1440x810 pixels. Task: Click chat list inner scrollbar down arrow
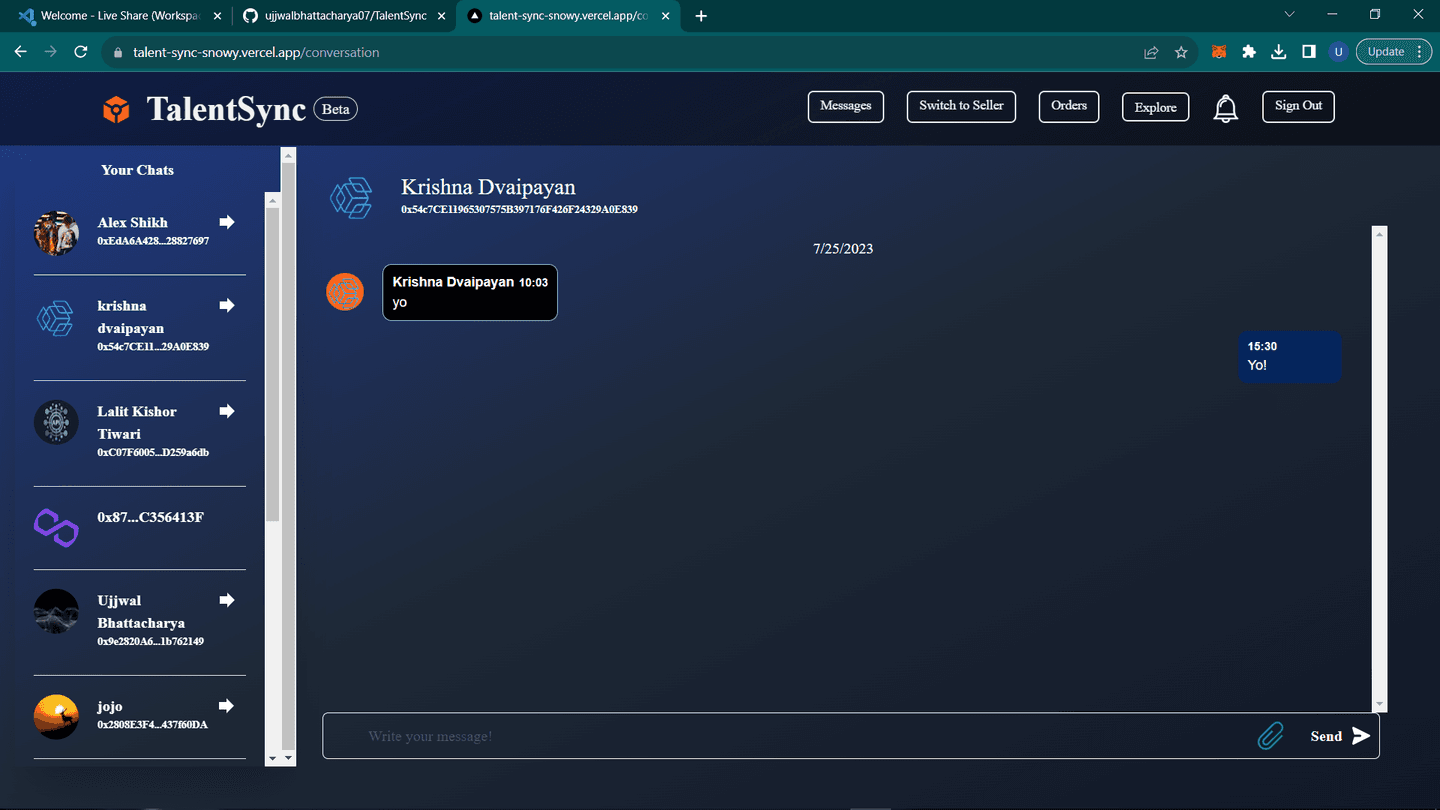tap(272, 759)
